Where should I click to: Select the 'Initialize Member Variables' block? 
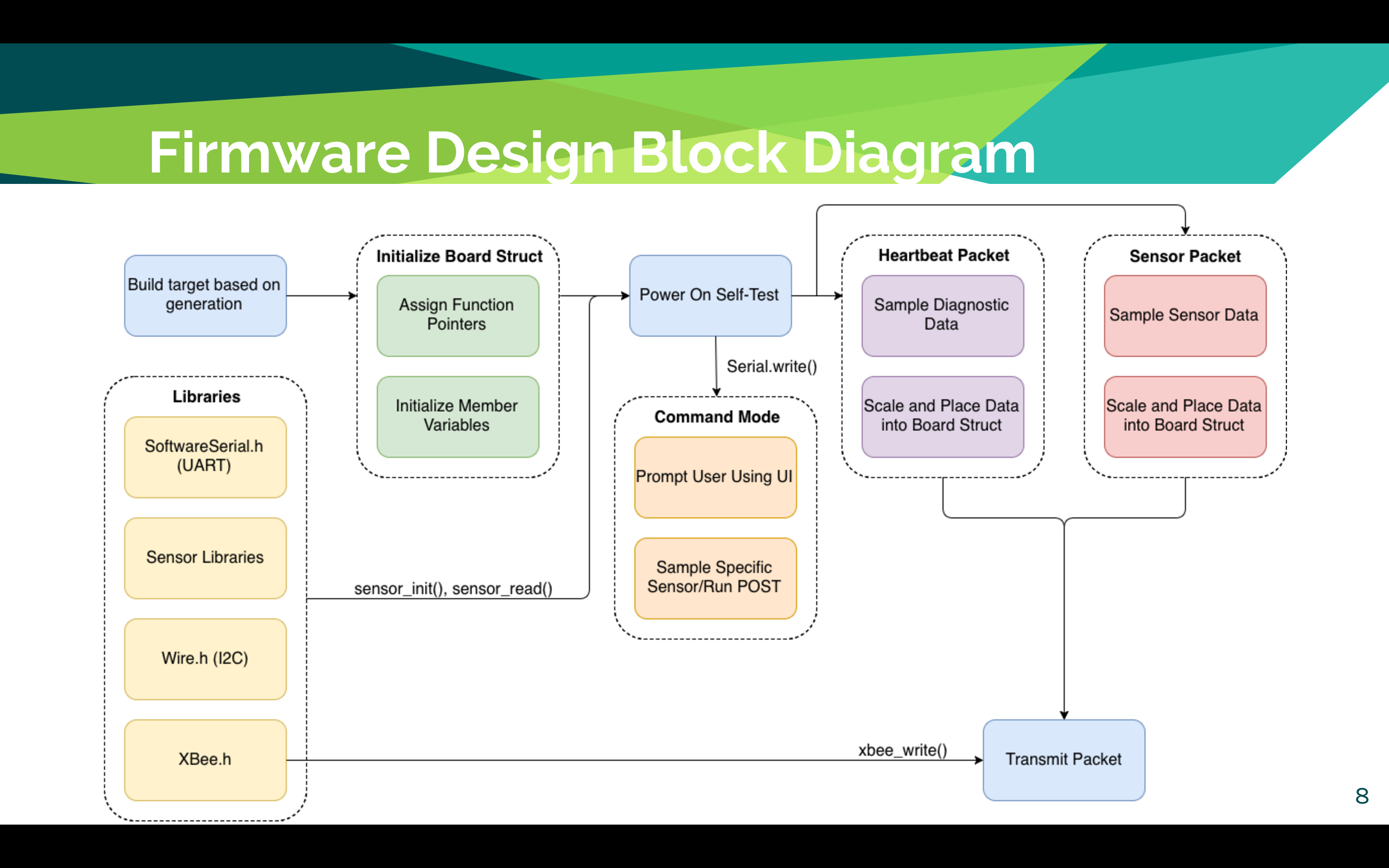click(457, 417)
